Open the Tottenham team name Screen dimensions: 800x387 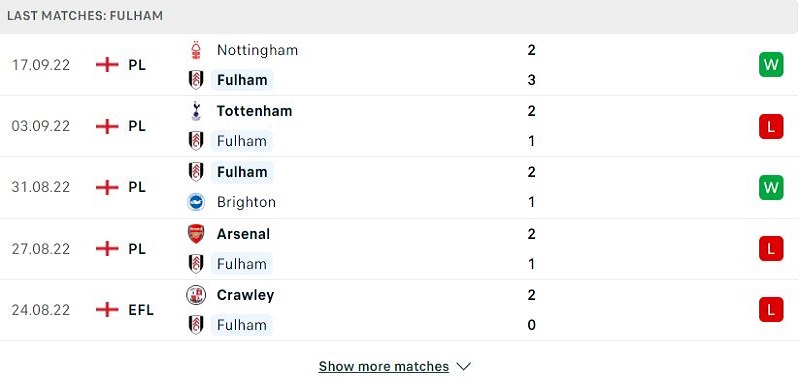[254, 111]
